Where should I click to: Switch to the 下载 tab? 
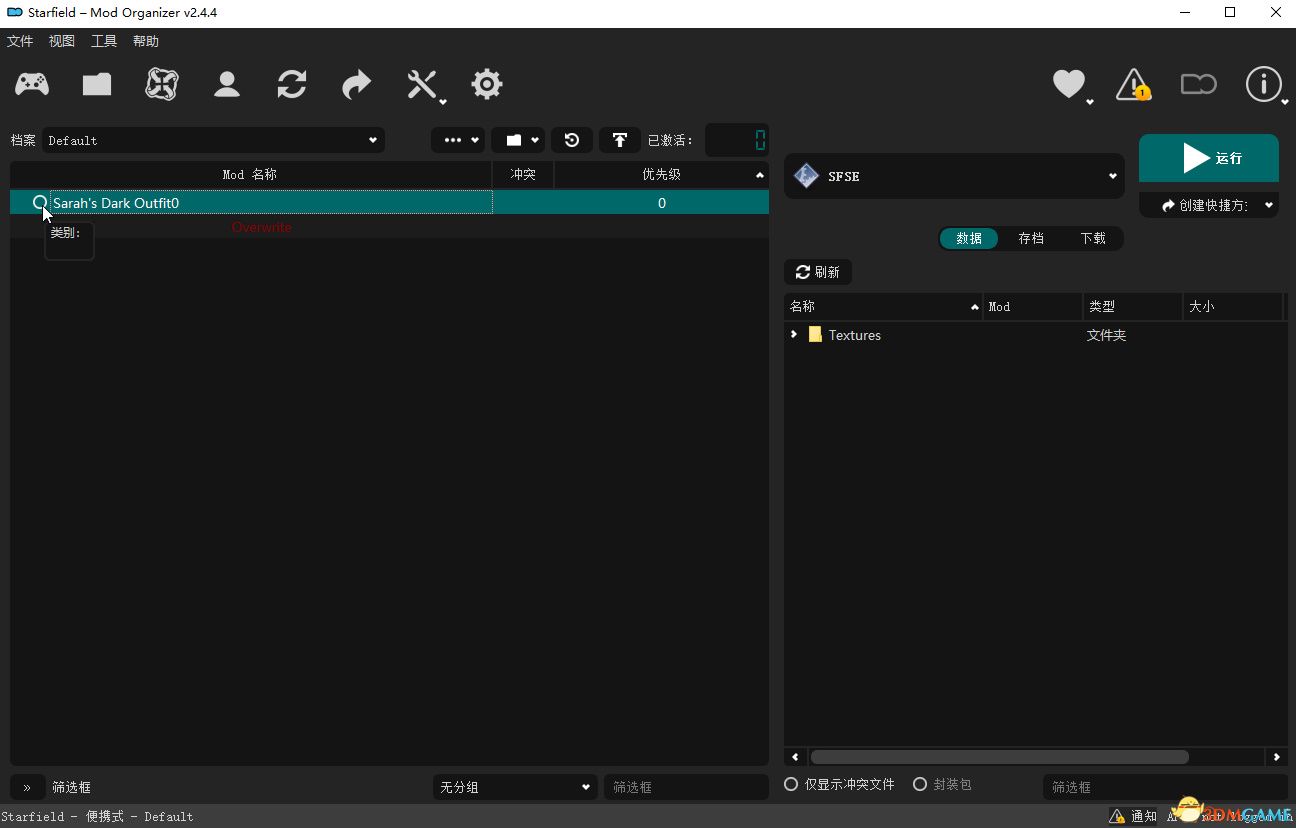[1092, 239]
